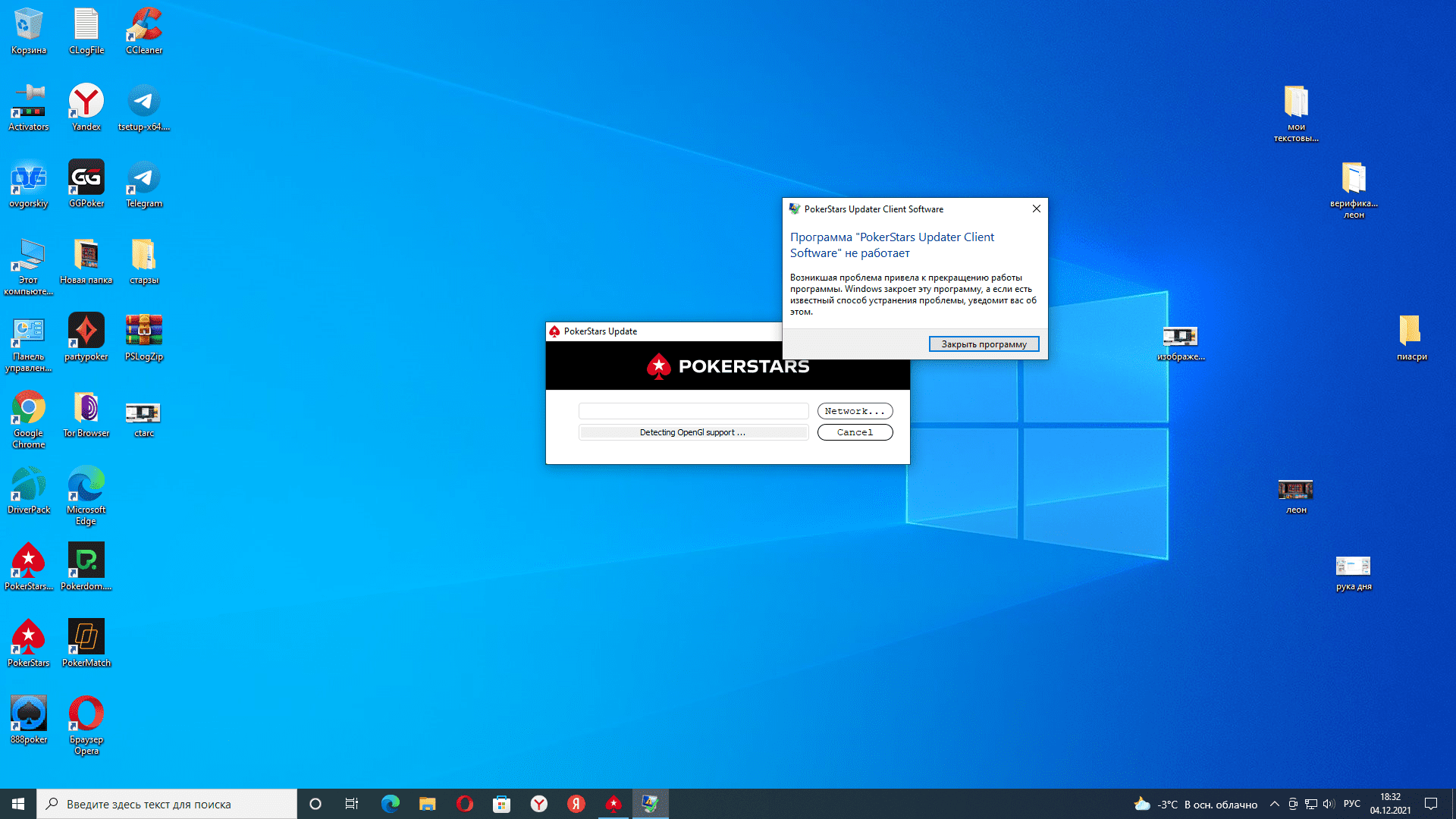Select the partypoker desktop shortcut

point(86,338)
